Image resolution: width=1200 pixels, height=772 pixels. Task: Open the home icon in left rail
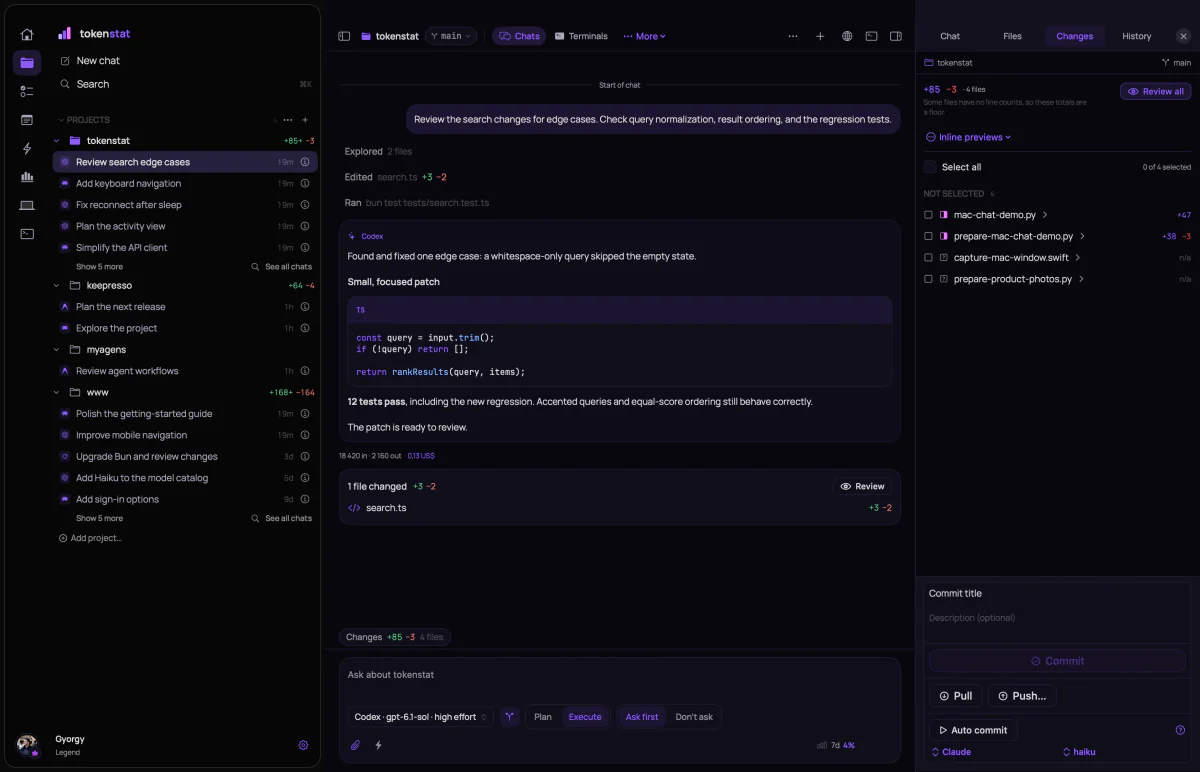pos(27,35)
